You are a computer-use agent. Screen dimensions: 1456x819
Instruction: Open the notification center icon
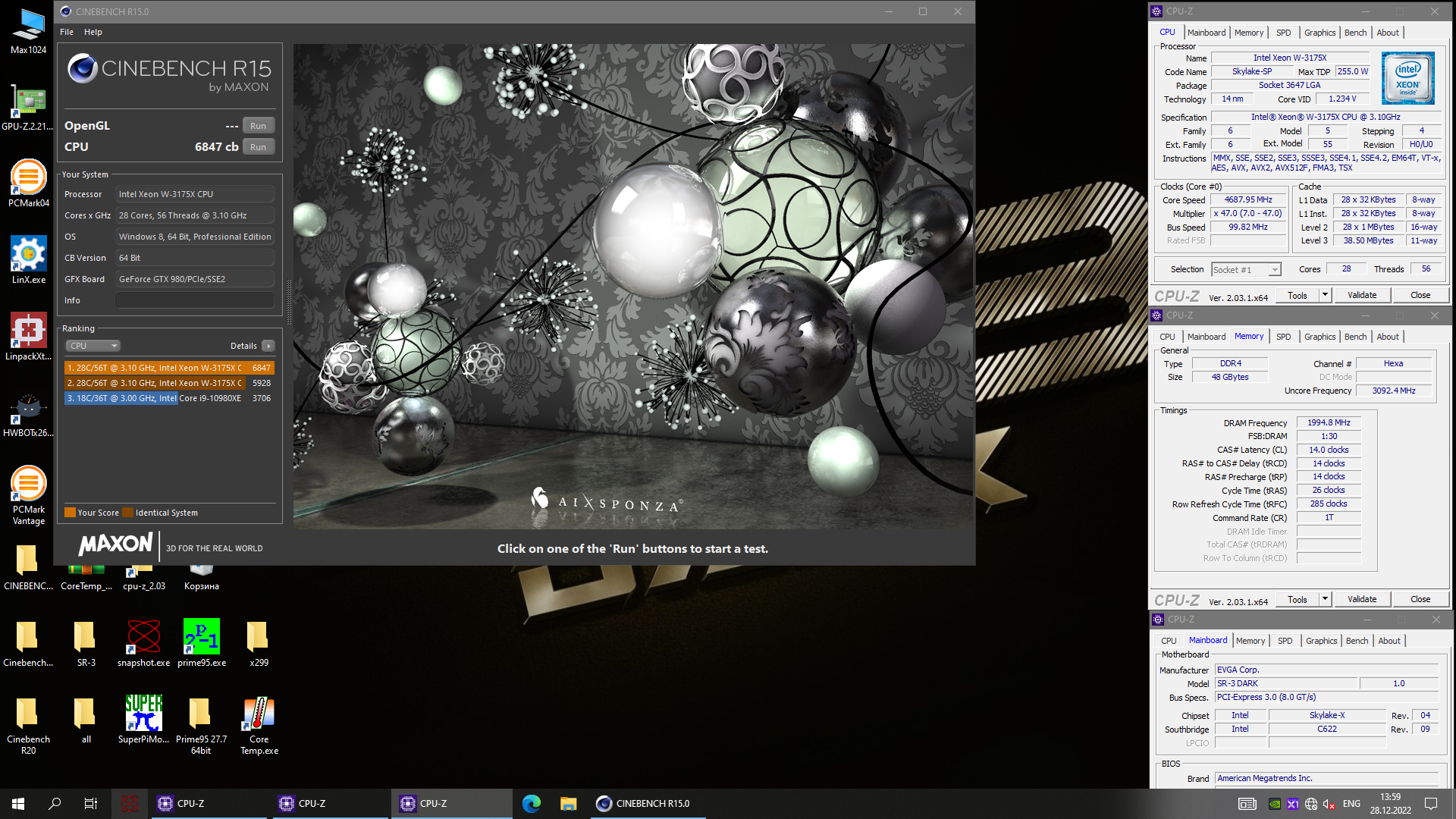1431,804
